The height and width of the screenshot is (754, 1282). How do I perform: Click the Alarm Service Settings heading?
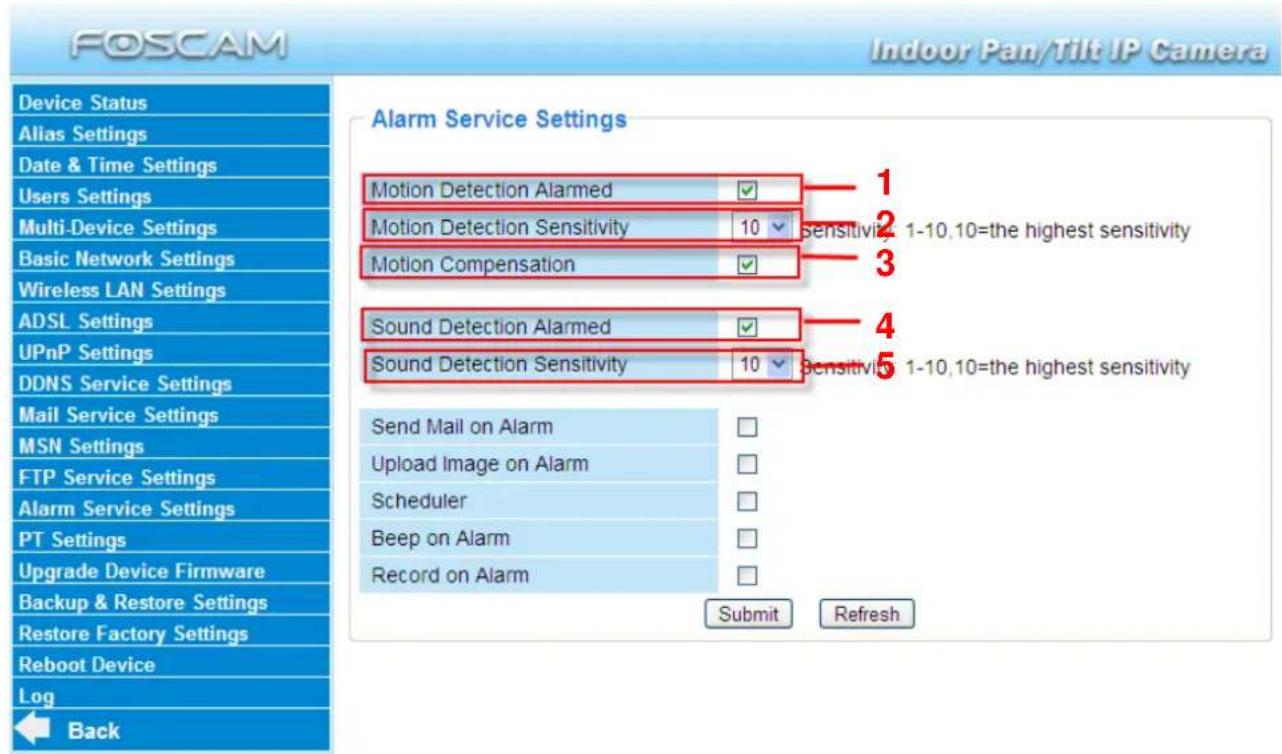pos(499,120)
